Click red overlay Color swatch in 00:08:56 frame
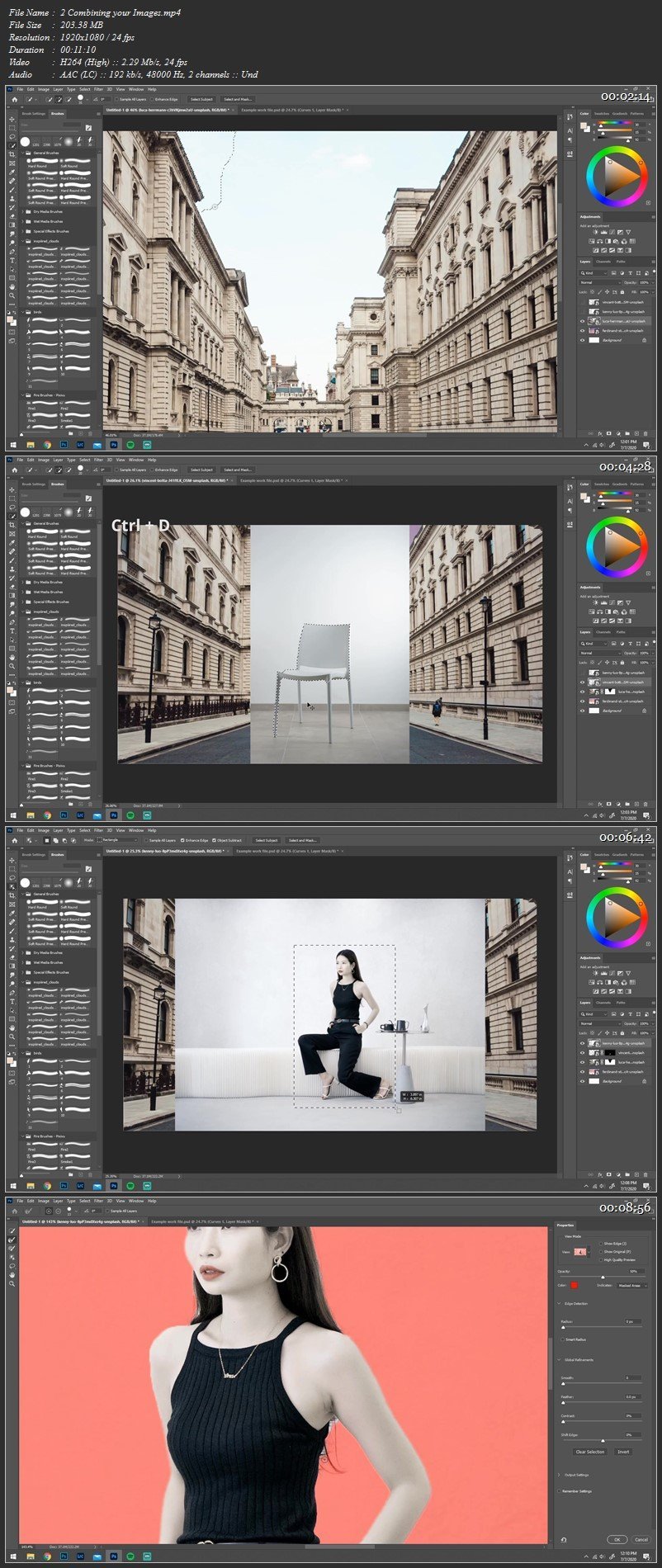The image size is (662, 1568). point(575,1285)
